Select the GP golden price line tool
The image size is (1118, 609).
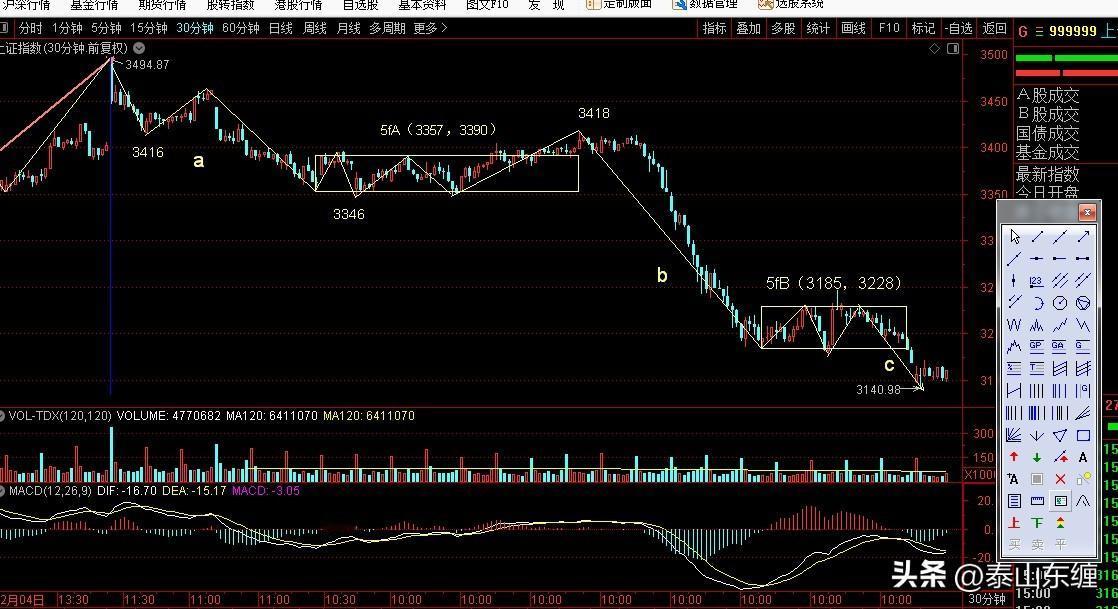(1037, 347)
